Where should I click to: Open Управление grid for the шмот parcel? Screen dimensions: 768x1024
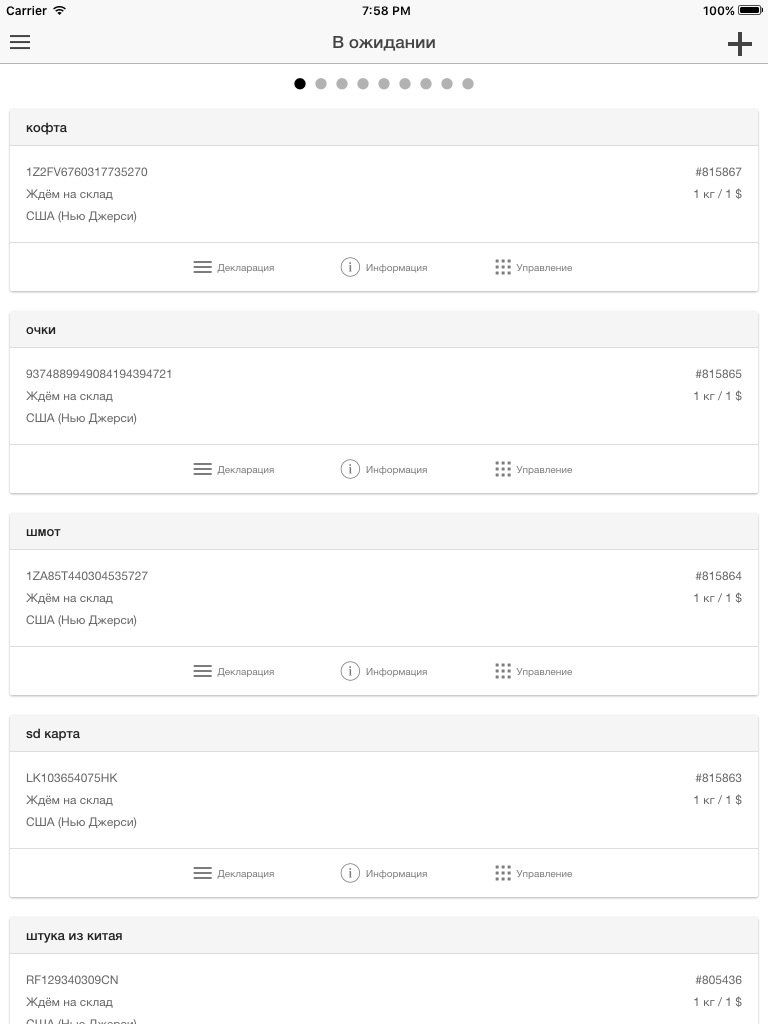pos(533,672)
